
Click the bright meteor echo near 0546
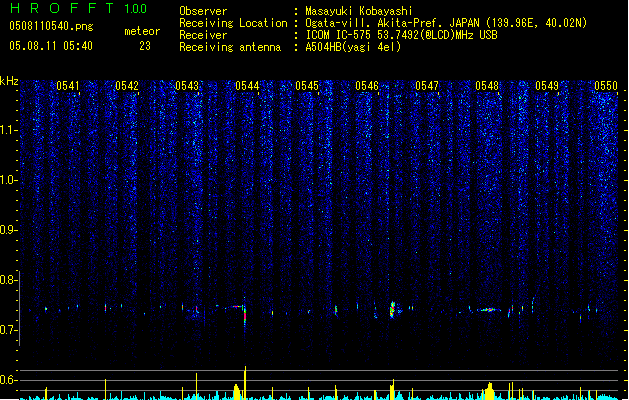click(393, 310)
